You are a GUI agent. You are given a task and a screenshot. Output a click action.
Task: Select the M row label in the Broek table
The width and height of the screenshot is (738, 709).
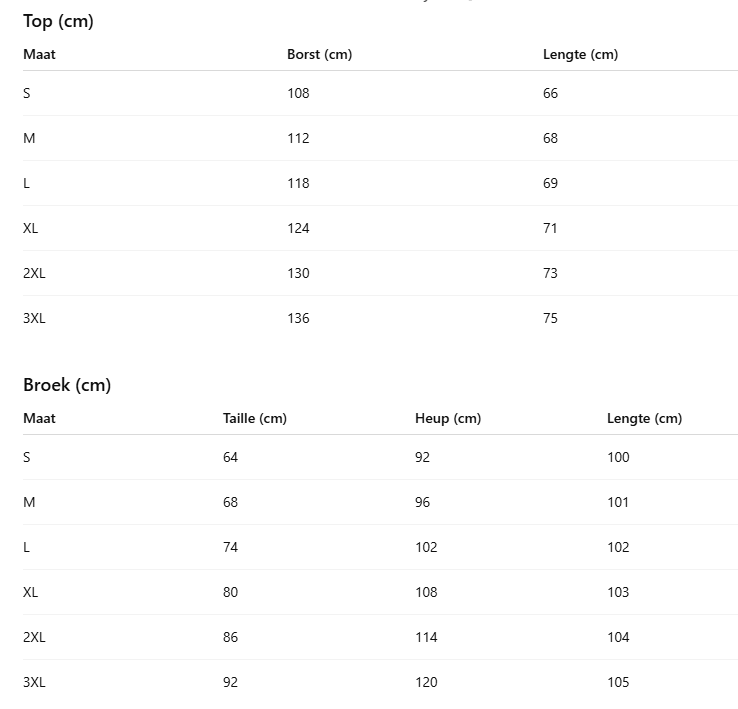pos(29,502)
